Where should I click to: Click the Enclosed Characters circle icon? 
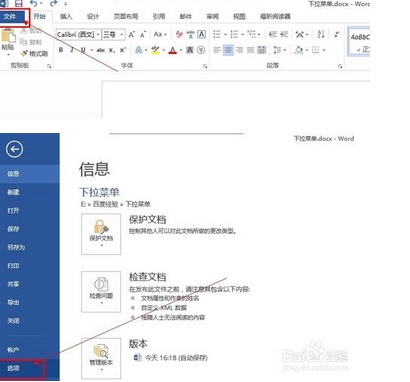pyautogui.click(x=201, y=50)
